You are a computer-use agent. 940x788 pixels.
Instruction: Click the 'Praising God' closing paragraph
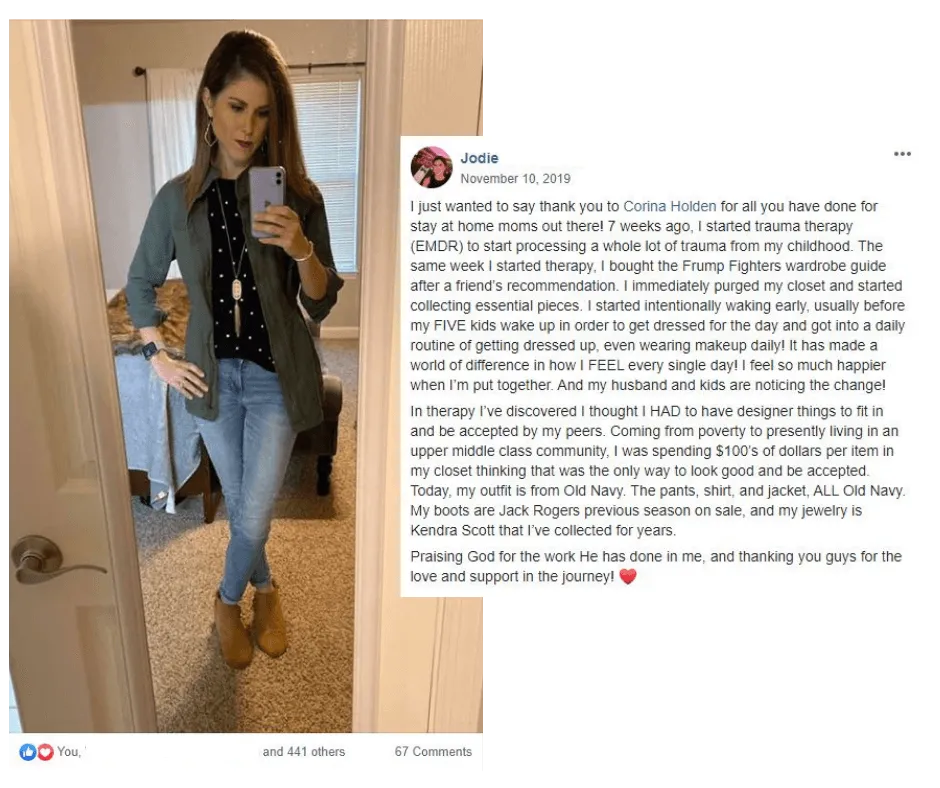coord(656,566)
